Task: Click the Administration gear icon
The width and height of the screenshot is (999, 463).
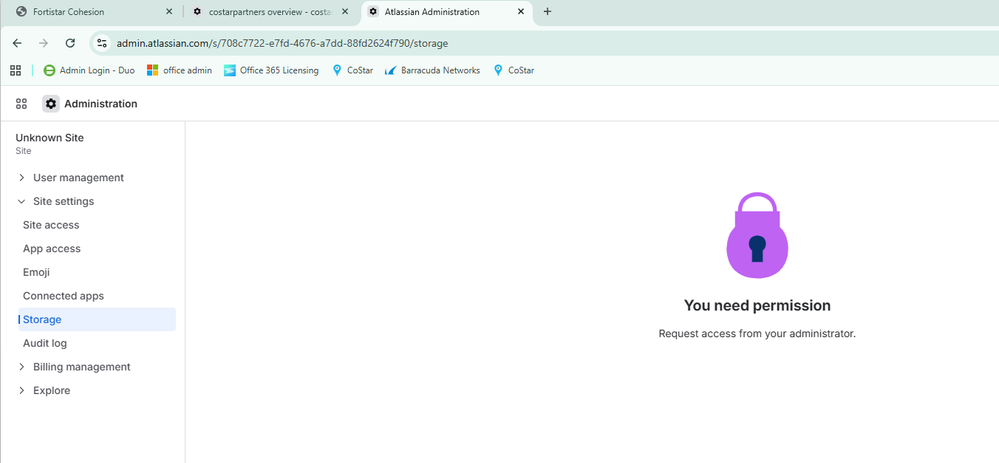Action: (51, 104)
